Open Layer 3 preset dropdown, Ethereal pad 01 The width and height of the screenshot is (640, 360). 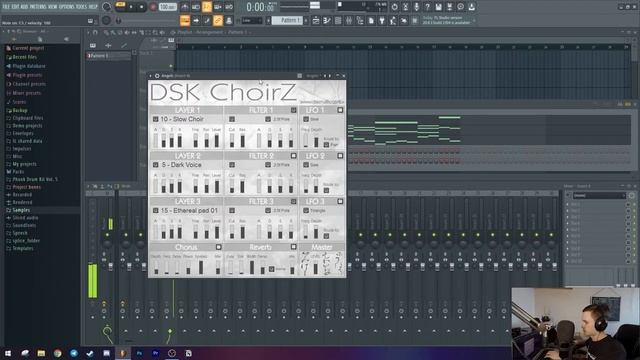pyautogui.click(x=156, y=211)
